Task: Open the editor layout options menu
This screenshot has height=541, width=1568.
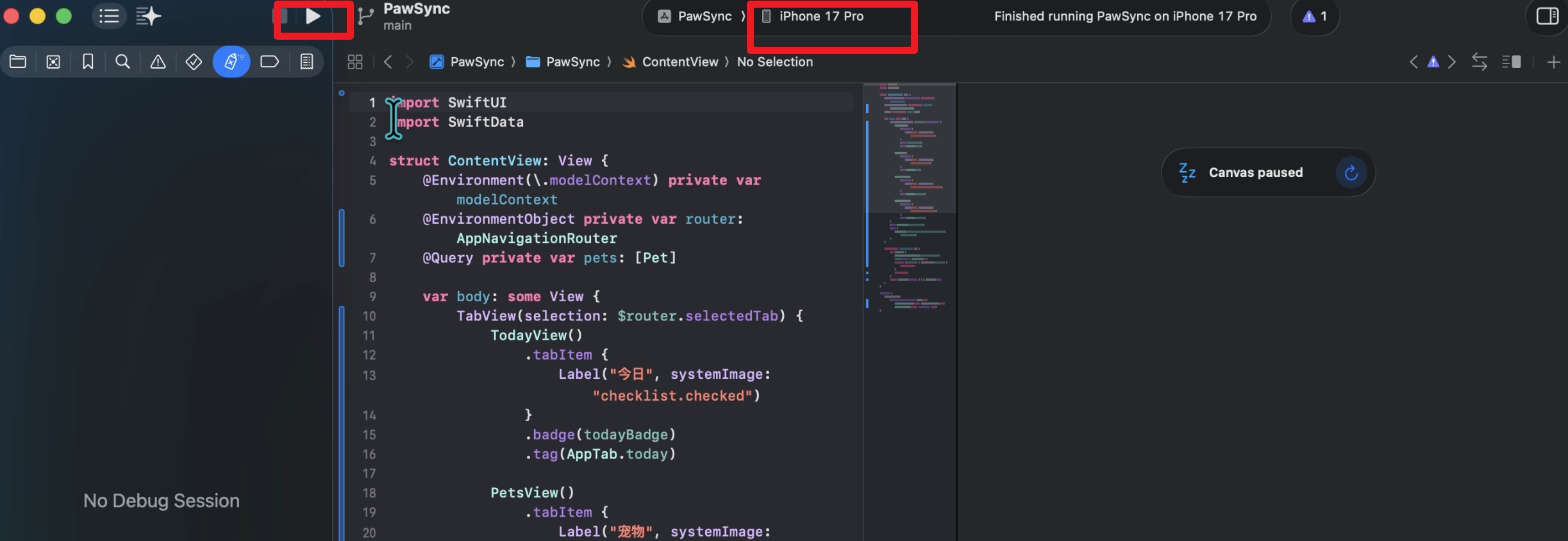Action: click(1511, 62)
